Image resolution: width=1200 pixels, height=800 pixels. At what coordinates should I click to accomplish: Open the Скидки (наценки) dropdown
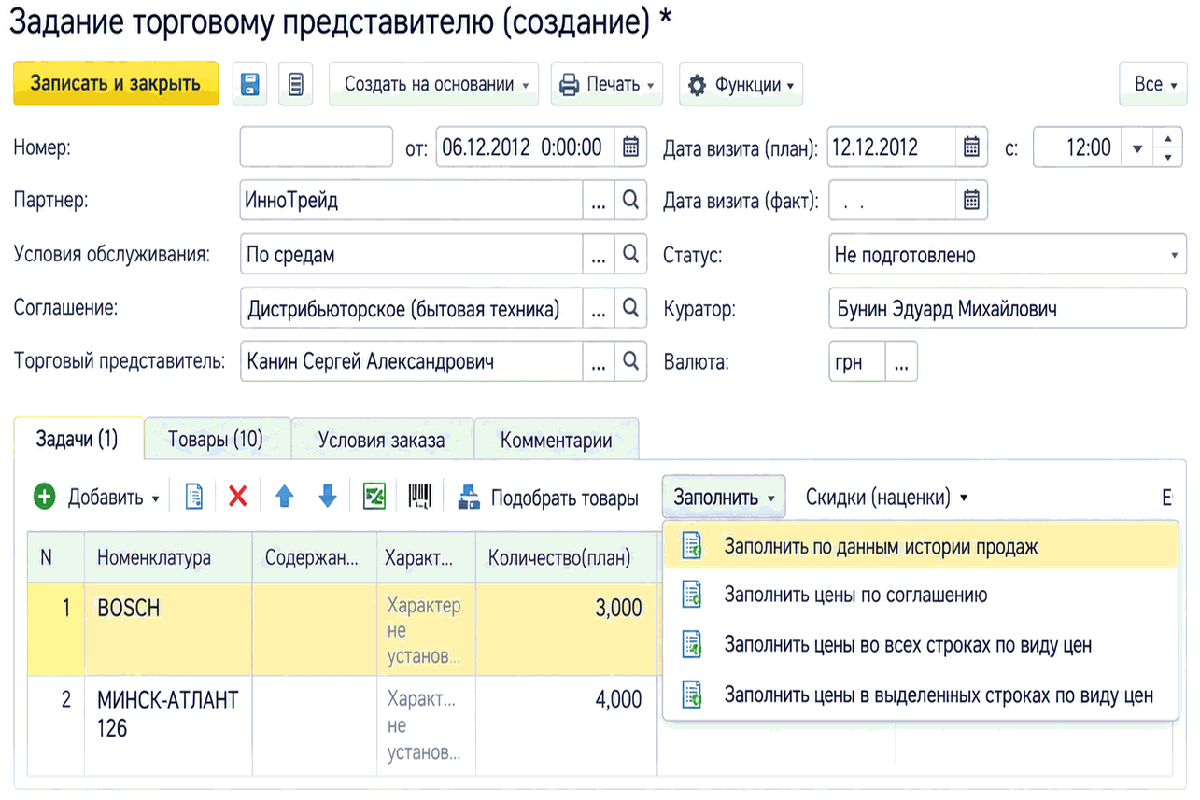pyautogui.click(x=887, y=497)
